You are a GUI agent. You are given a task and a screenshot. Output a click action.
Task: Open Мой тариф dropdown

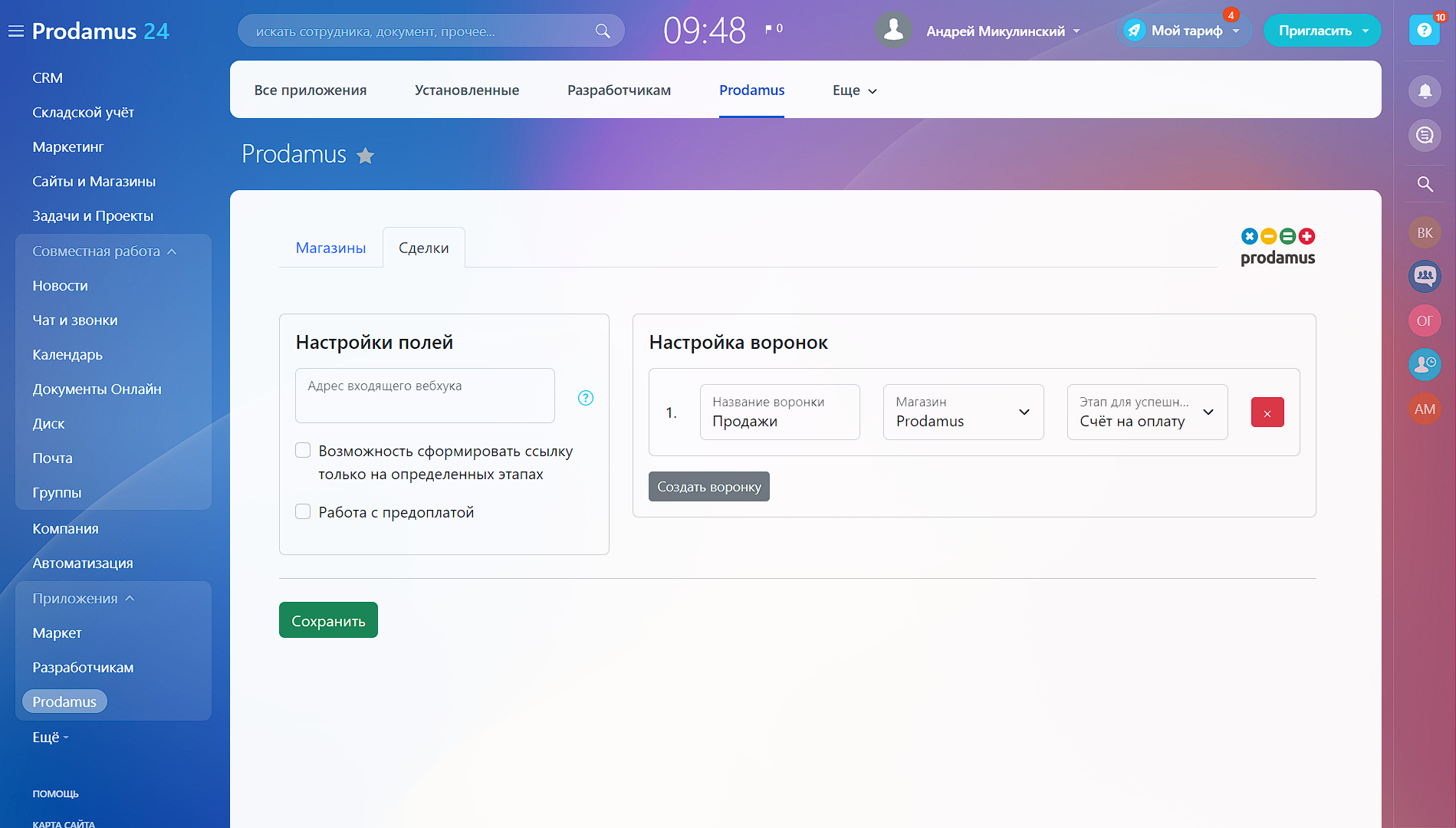(x=1185, y=31)
